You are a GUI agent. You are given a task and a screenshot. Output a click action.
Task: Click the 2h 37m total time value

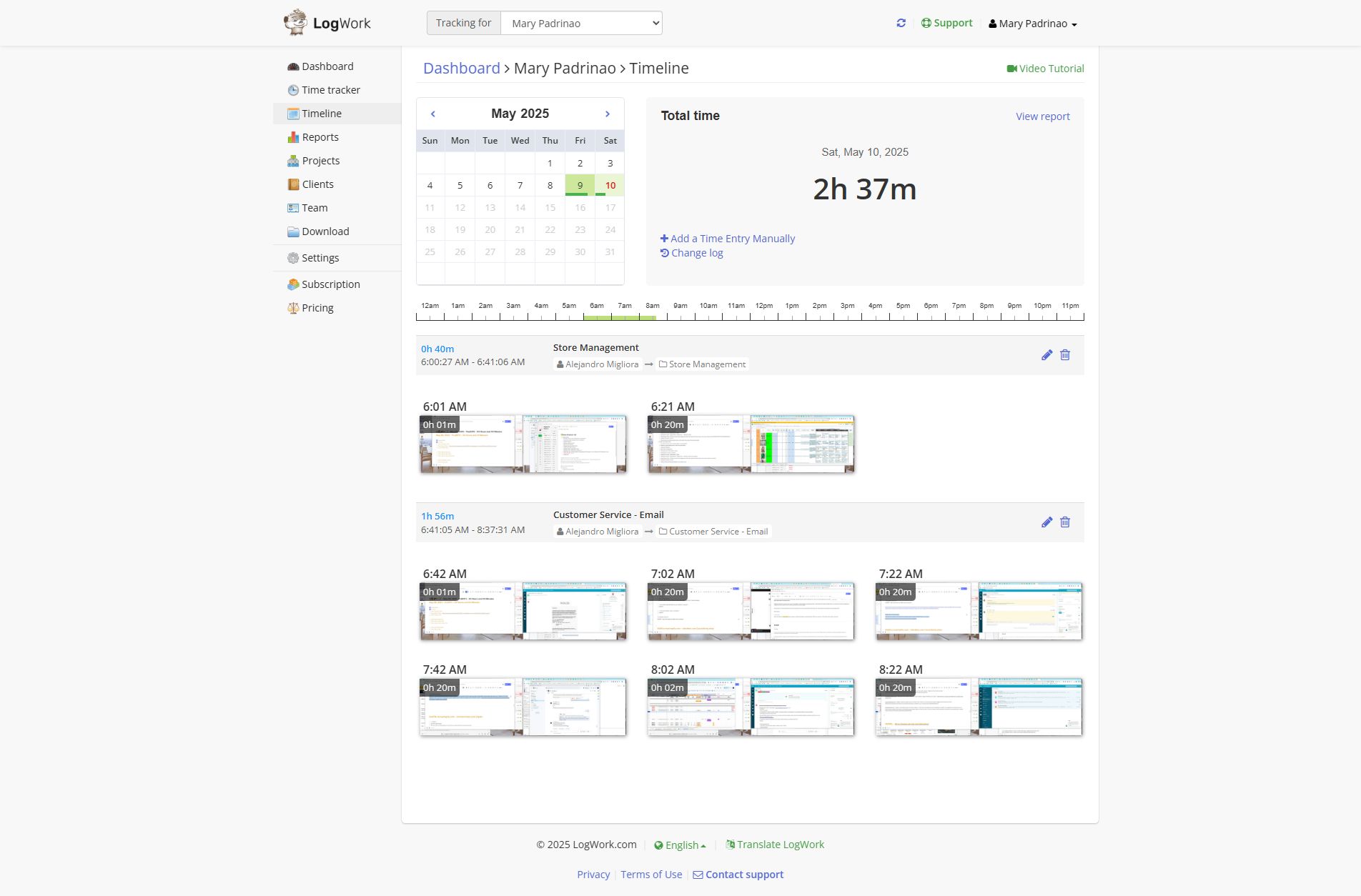coord(865,189)
